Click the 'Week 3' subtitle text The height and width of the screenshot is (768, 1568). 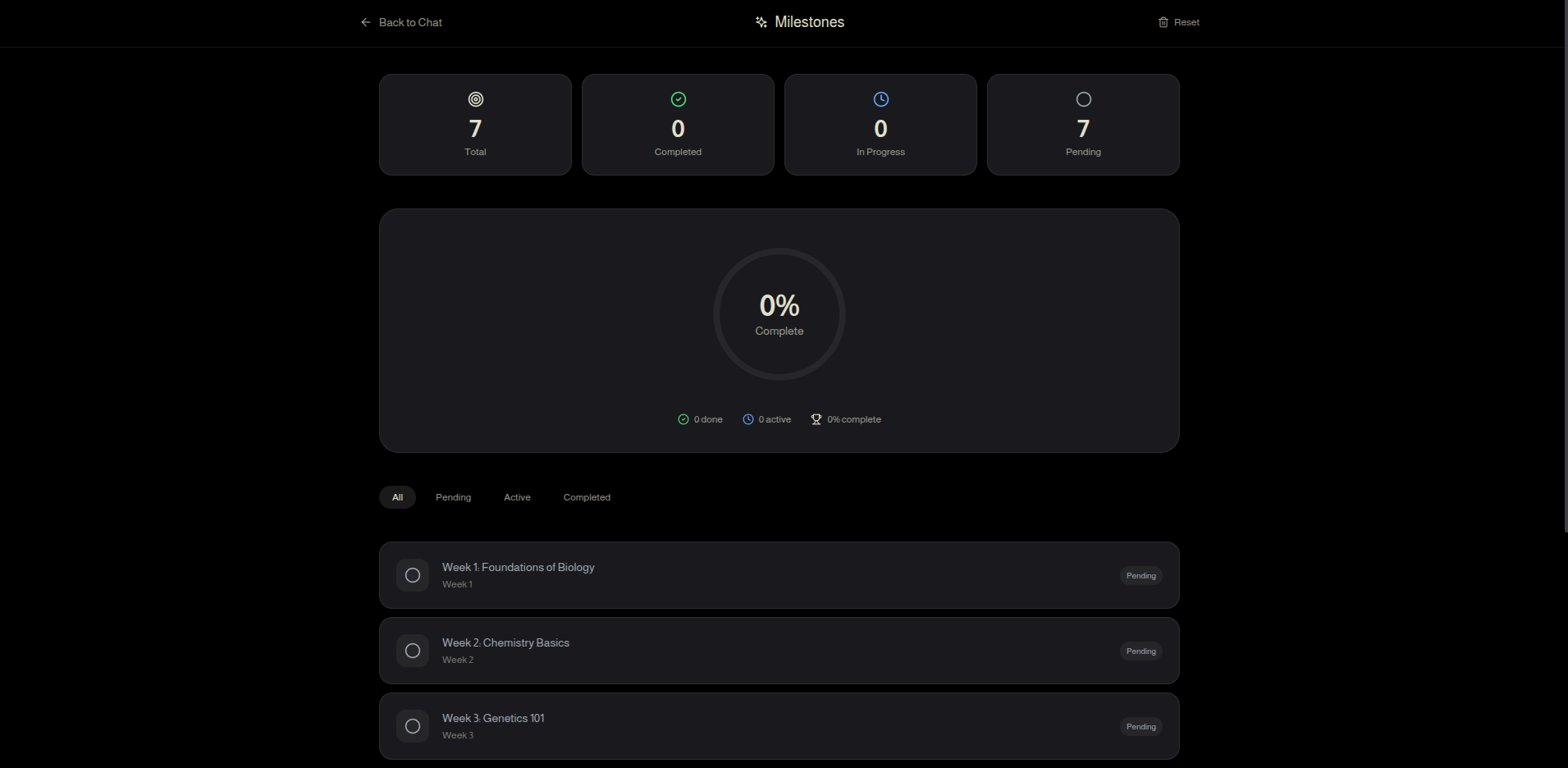[458, 735]
